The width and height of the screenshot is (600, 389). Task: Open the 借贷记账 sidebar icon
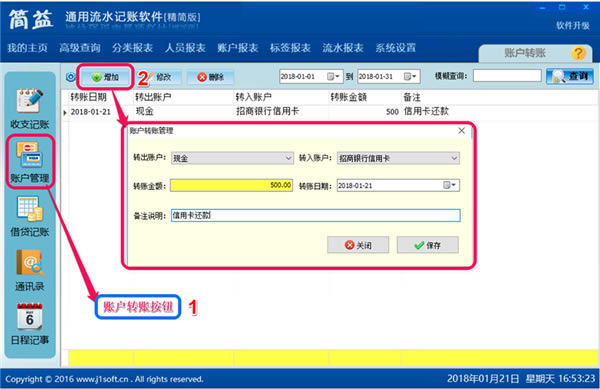(x=29, y=216)
